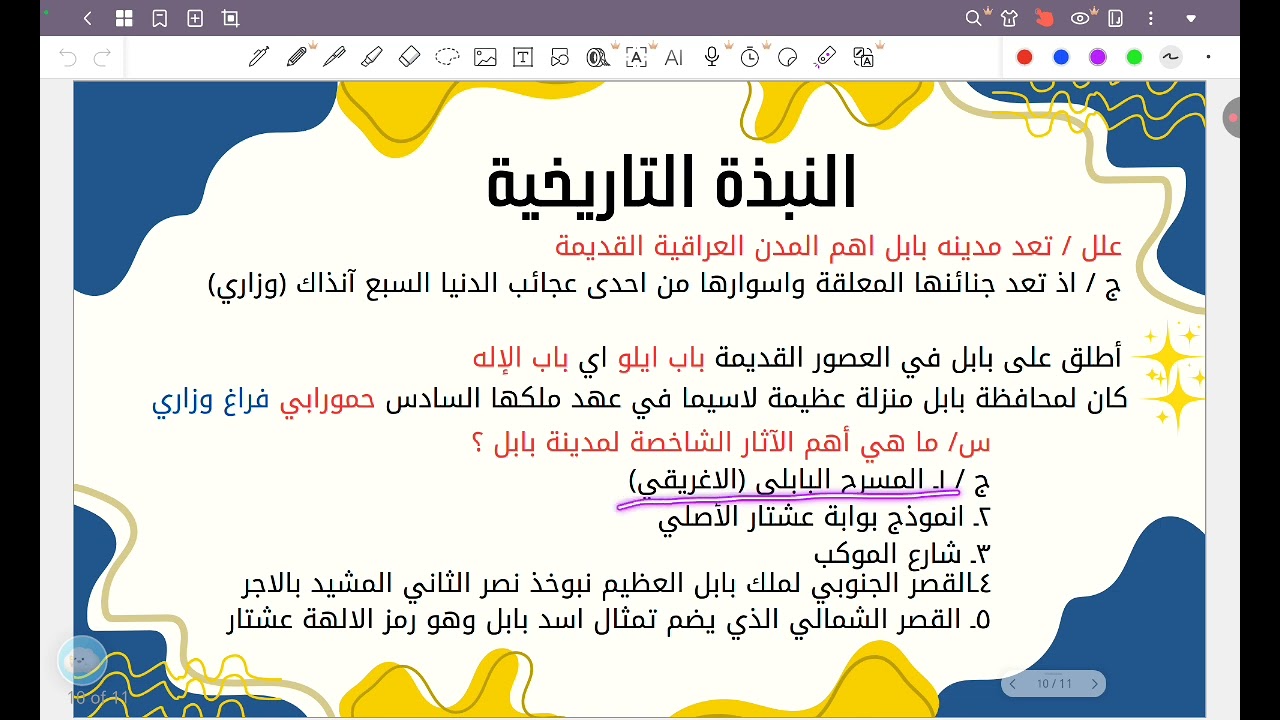Open the crop page tool
Viewport: 1280px width, 720px height.
[231, 18]
